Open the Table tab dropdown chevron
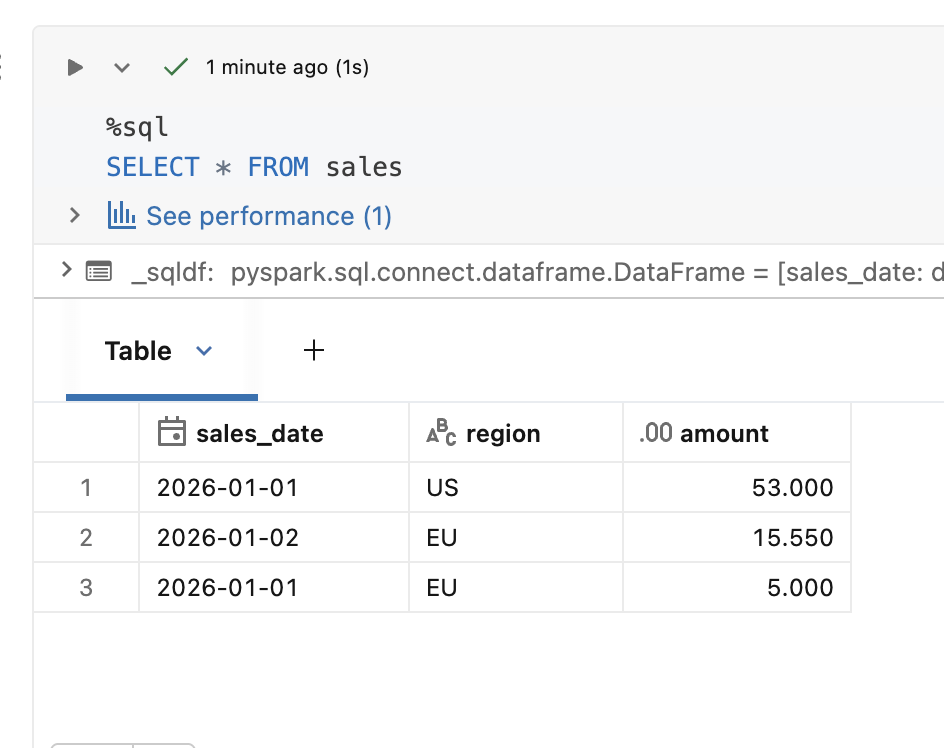 coord(204,351)
